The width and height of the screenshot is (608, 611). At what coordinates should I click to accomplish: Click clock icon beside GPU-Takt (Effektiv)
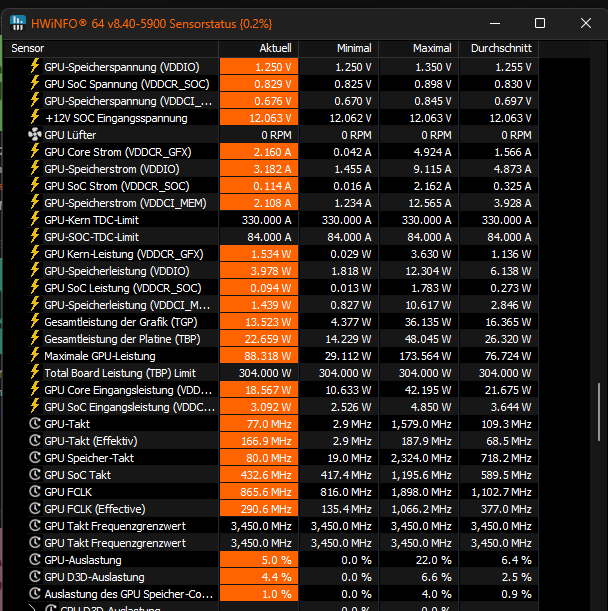tap(35, 440)
